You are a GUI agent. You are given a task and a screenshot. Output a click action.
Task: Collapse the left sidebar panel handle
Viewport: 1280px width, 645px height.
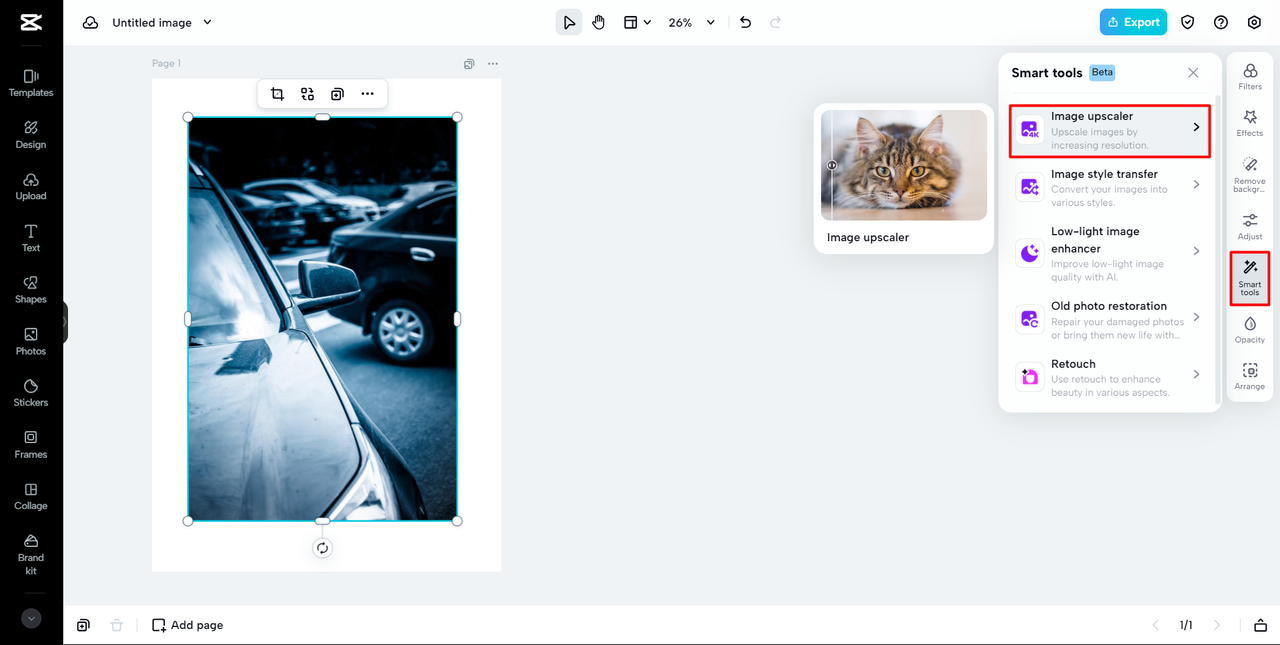(65, 322)
